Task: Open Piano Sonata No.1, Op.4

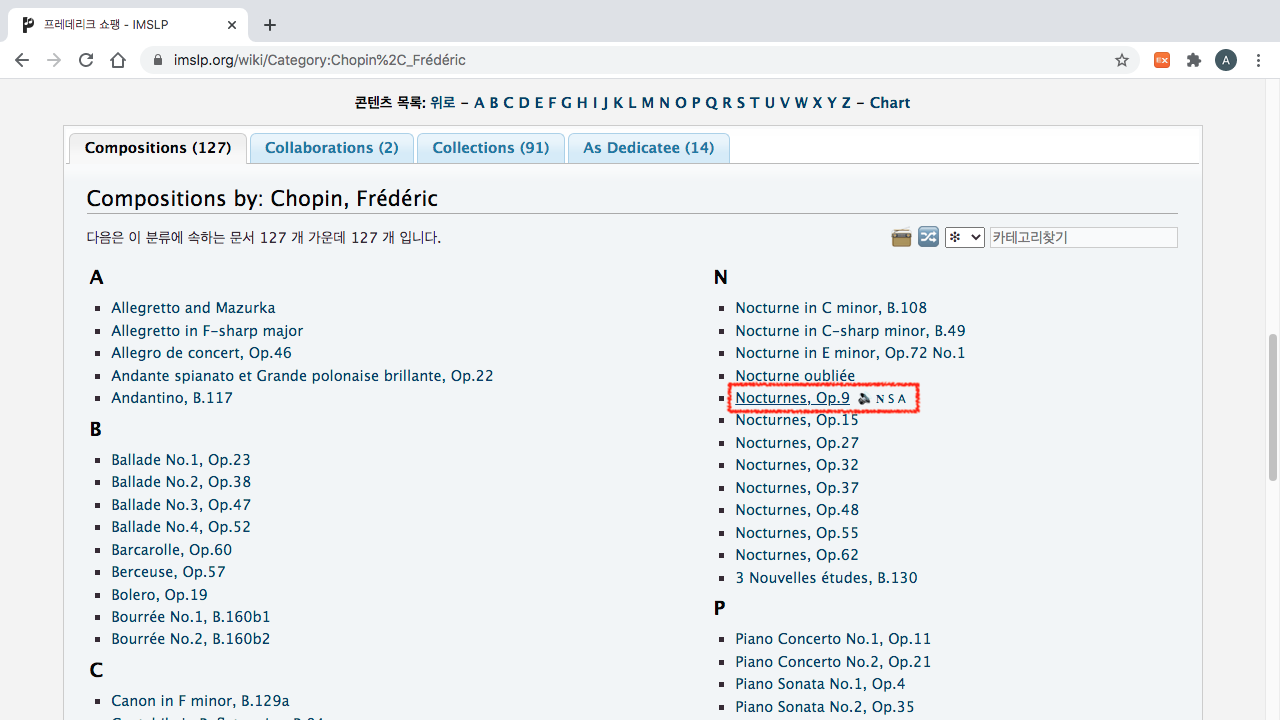Action: pos(820,684)
